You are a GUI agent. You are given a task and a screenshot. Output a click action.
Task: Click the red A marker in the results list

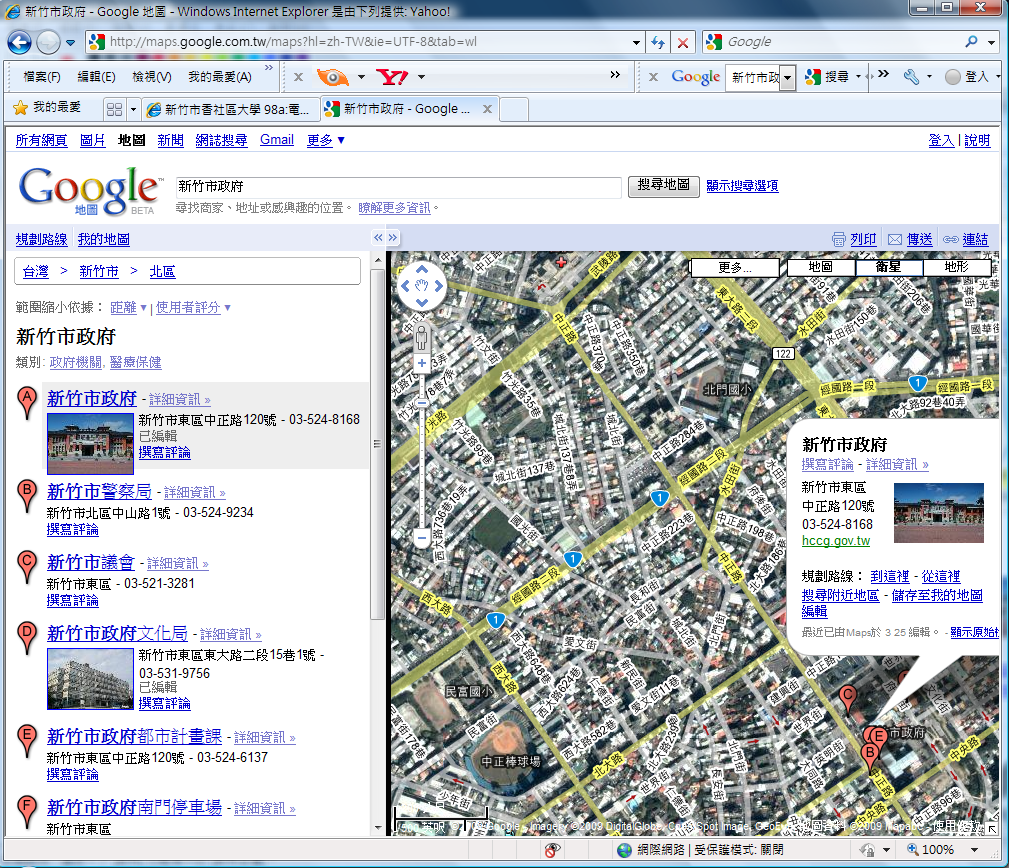click(26, 403)
